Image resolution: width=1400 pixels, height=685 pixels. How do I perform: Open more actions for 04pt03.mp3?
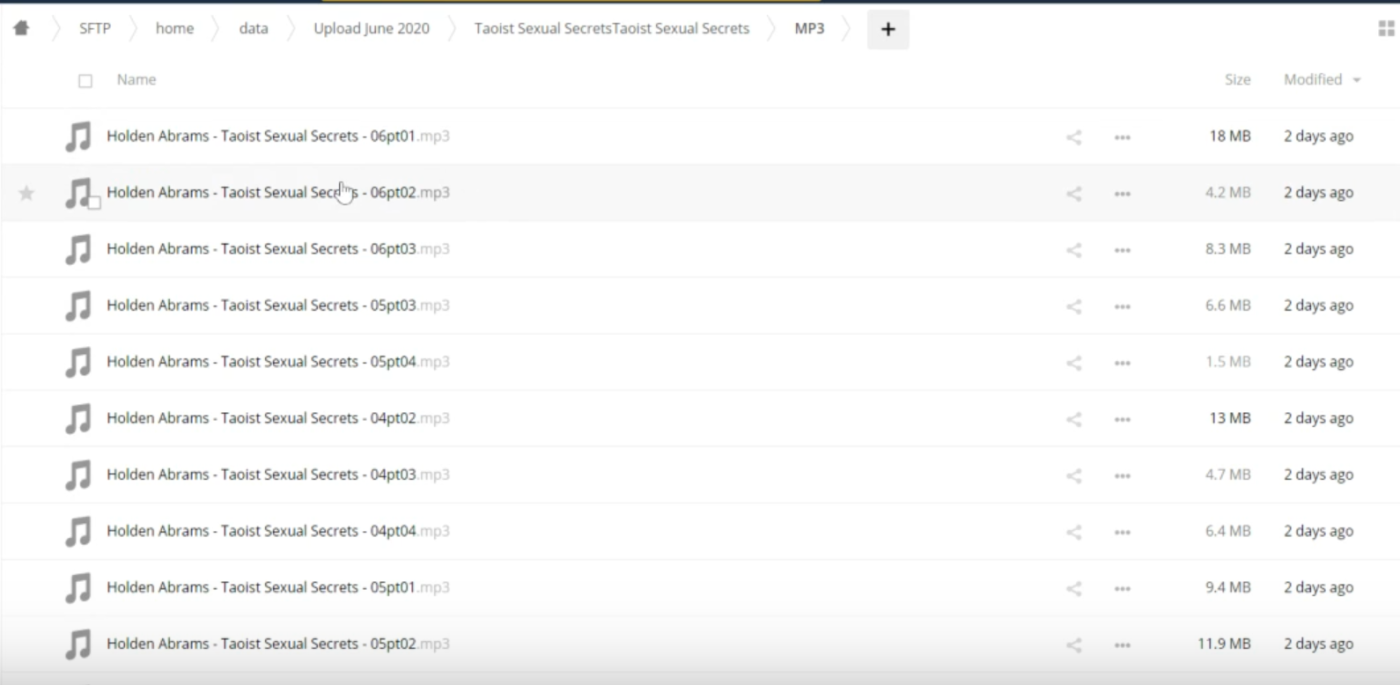pyautogui.click(x=1122, y=476)
